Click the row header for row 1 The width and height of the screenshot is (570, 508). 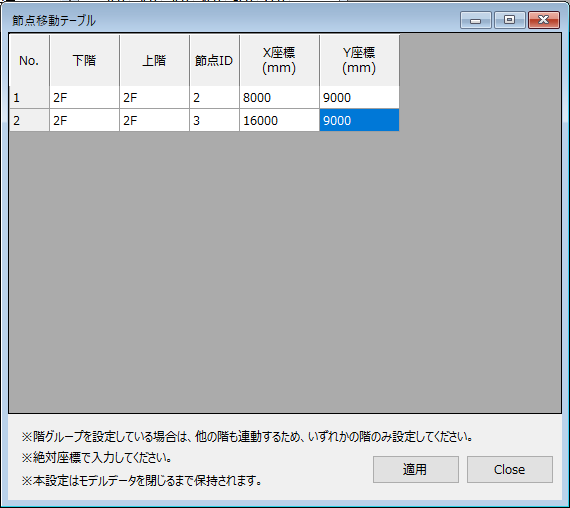point(29,97)
